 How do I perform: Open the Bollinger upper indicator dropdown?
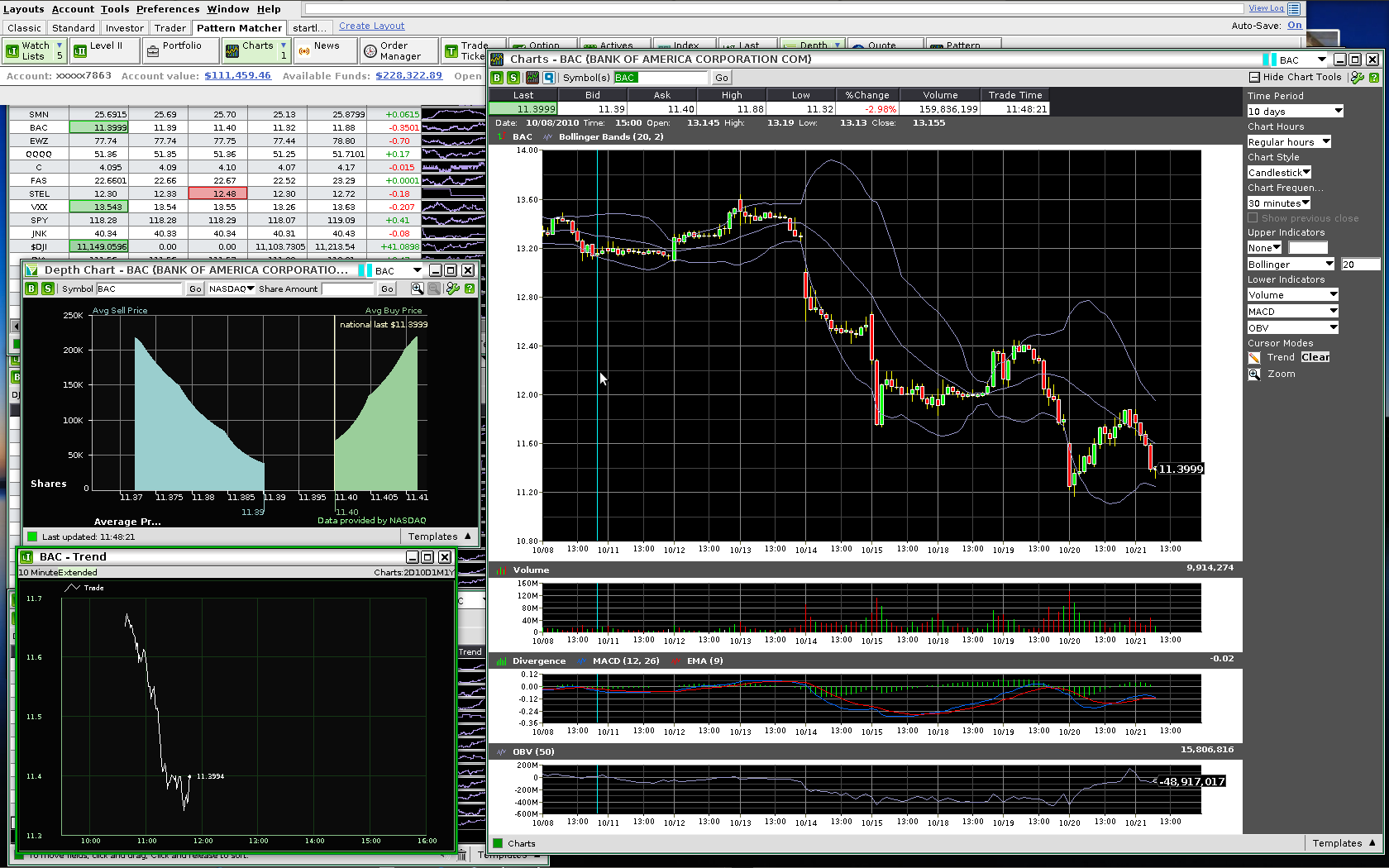pos(1291,264)
